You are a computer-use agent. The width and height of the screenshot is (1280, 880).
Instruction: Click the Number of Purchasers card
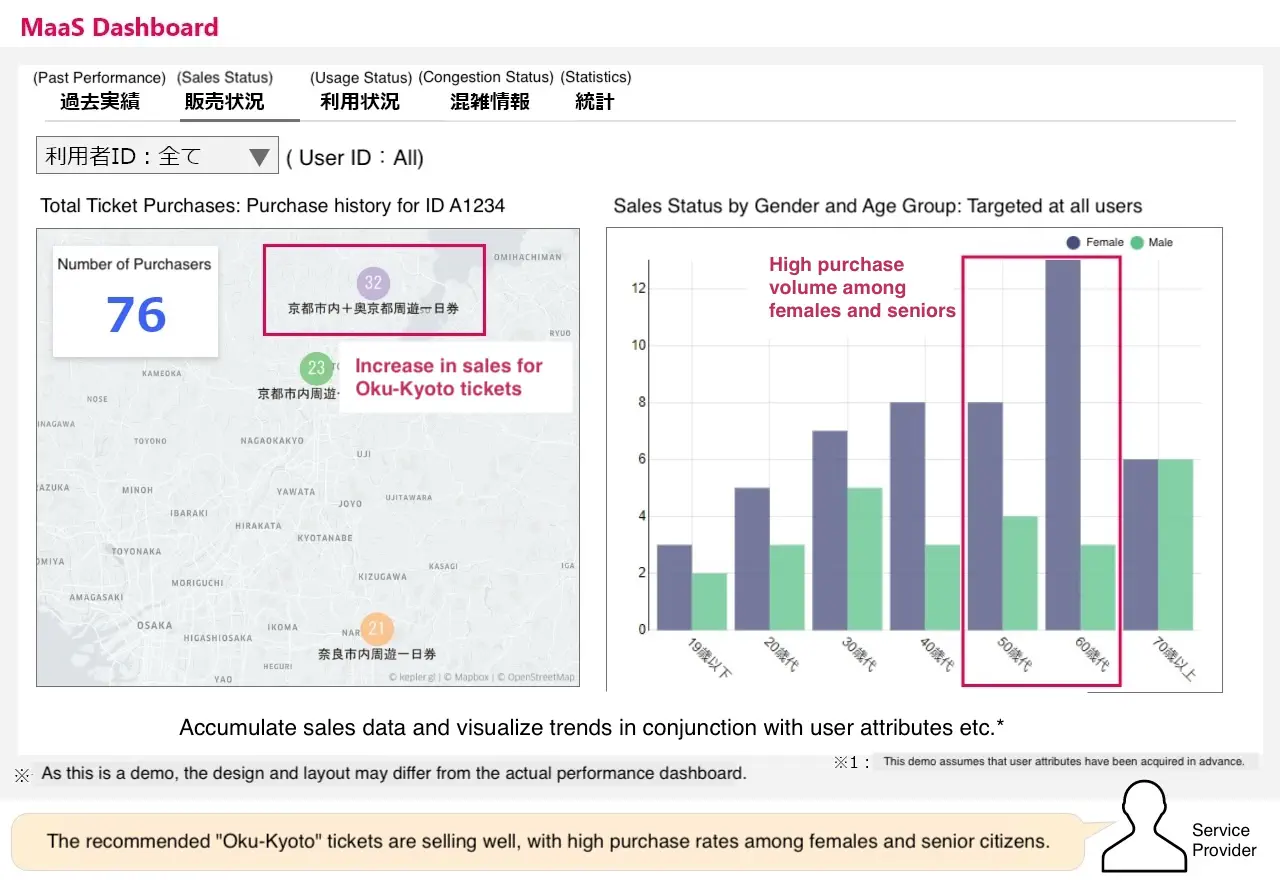pos(135,301)
